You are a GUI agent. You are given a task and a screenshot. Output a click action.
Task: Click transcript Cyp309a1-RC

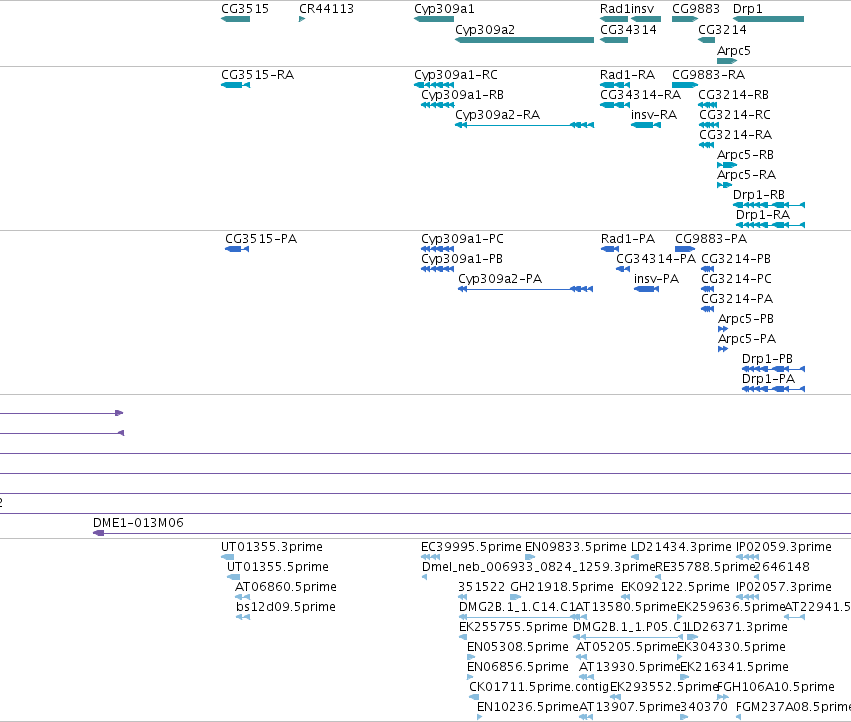point(456,75)
